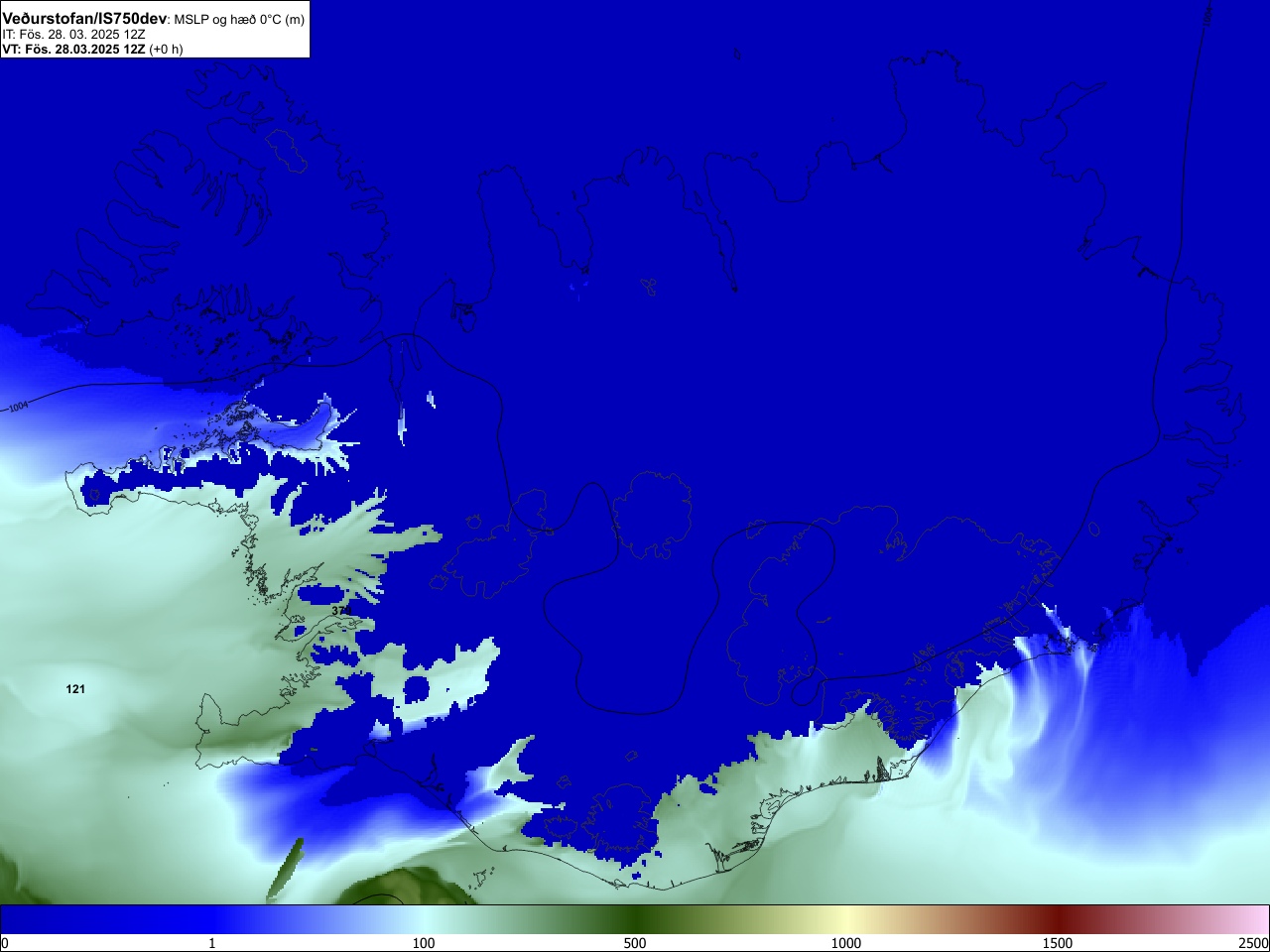Click the "2500" label on the color scale

pyautogui.click(x=1254, y=943)
